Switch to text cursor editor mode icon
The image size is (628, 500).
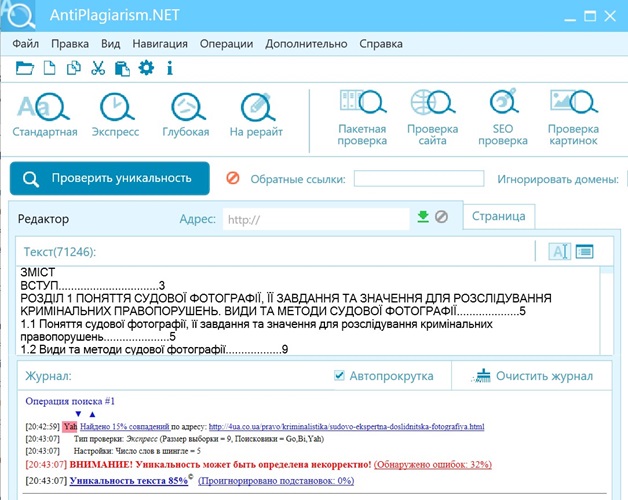[x=560, y=252]
